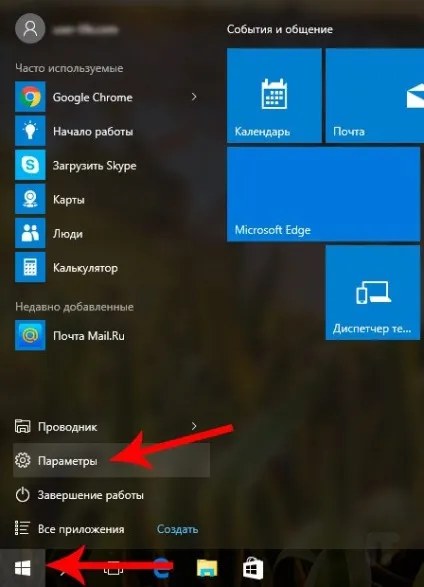Open the Store icon on the taskbar
Viewport: 424px width, 587px height.
(253, 569)
